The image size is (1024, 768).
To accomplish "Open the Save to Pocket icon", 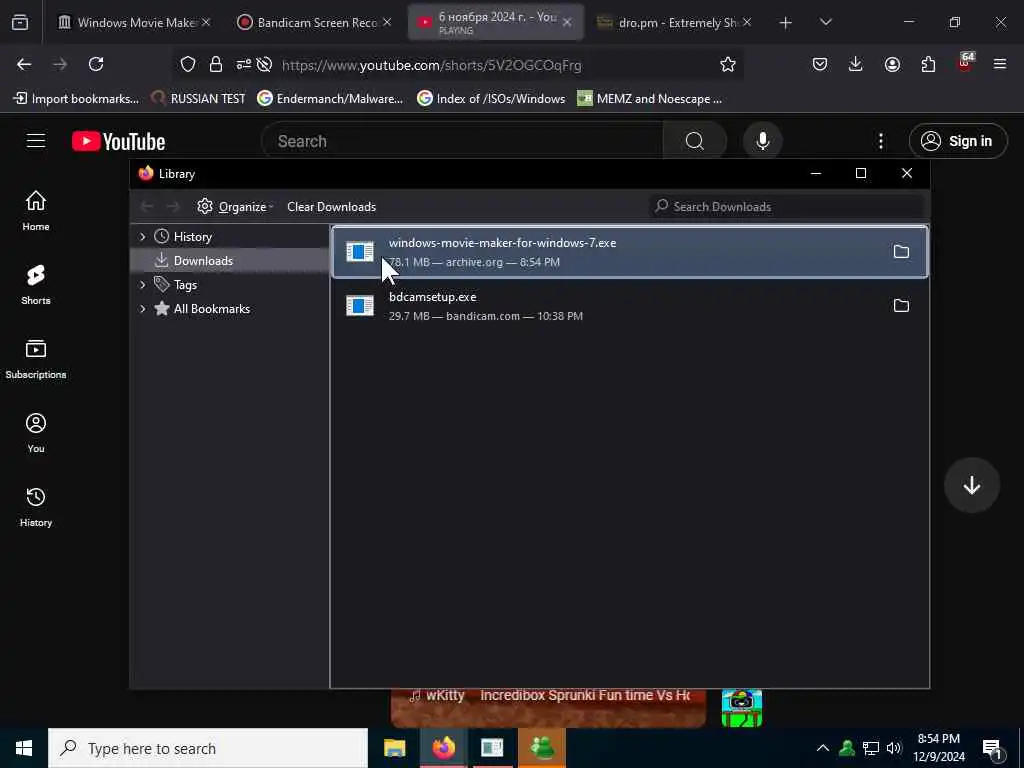I will point(820,64).
